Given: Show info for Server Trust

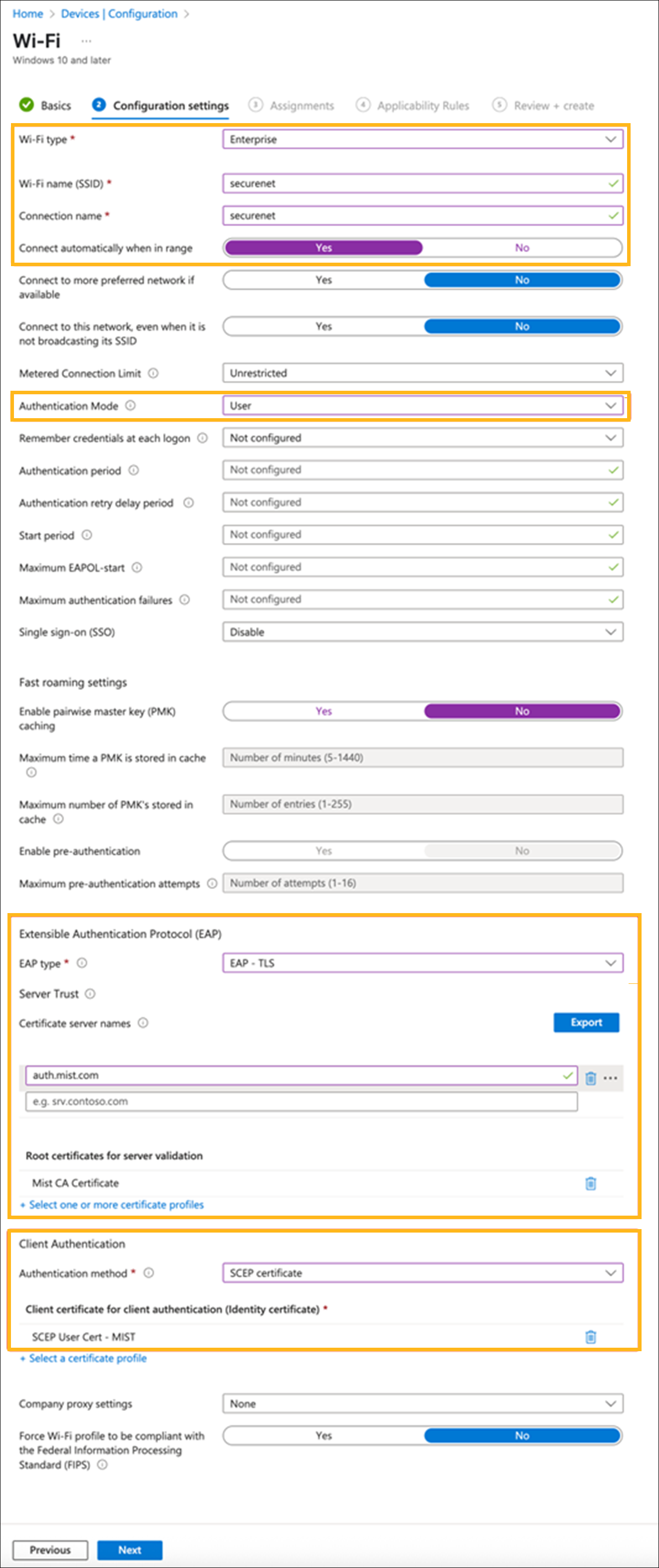Looking at the screenshot, I should [90, 993].
